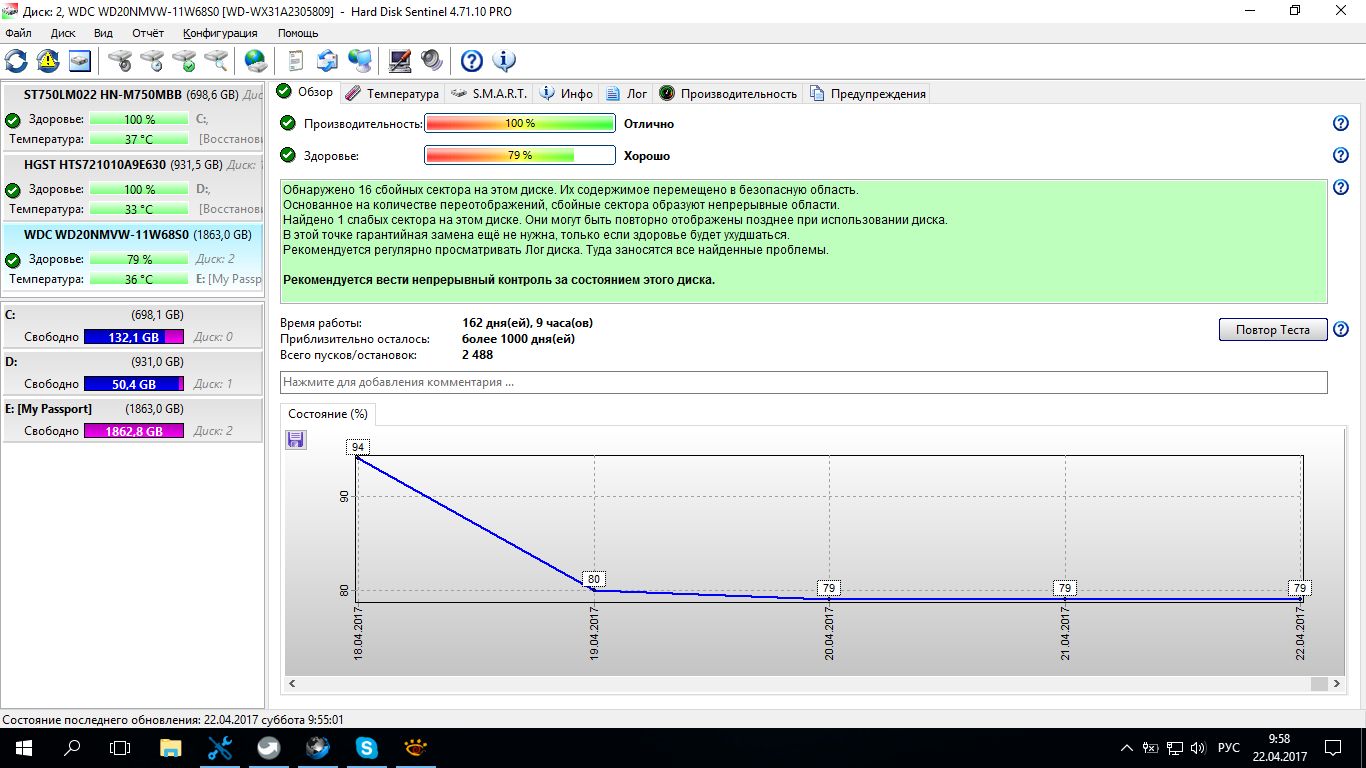Viewport: 1366px width, 768px height.
Task: Click help icon beside Повтор Теста button
Action: point(1341,330)
